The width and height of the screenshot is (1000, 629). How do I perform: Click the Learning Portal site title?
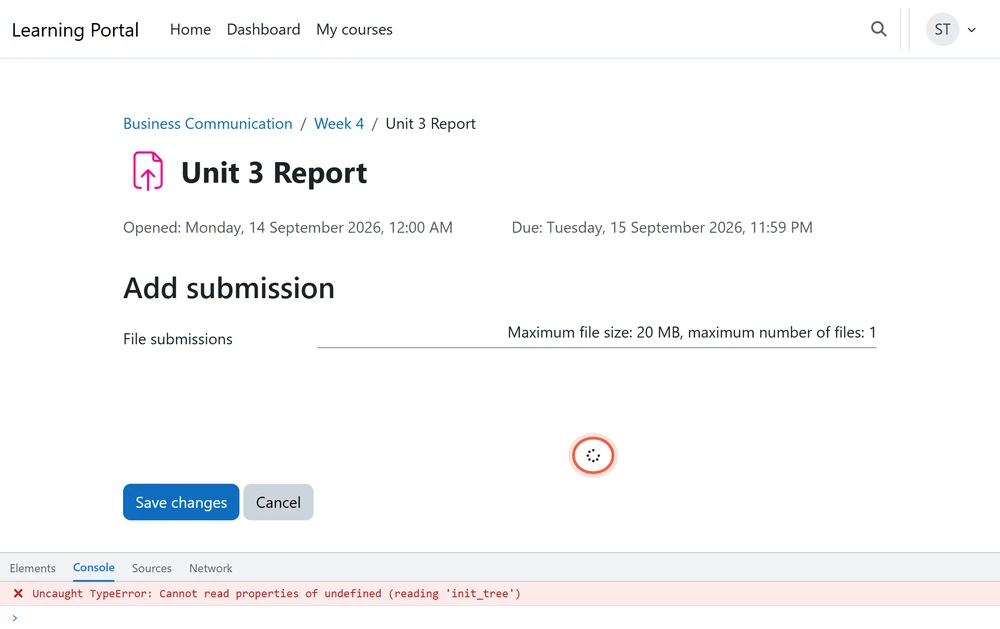point(75,30)
